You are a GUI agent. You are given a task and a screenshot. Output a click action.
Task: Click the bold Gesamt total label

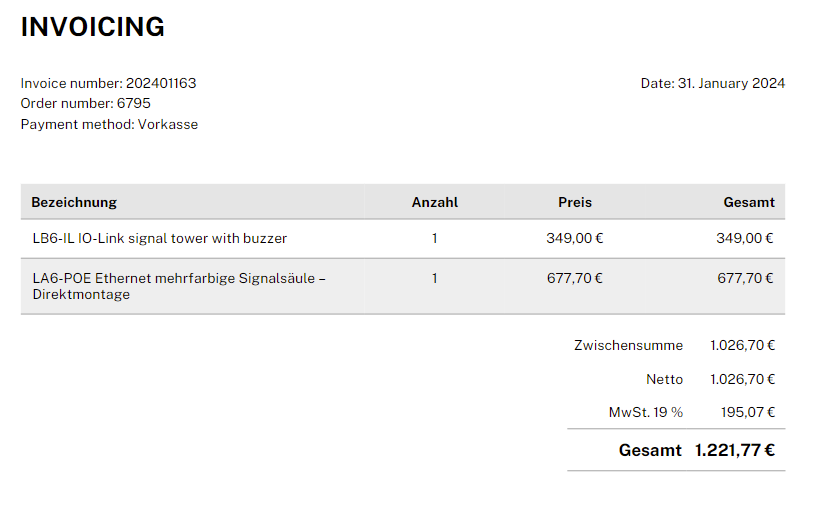(650, 450)
